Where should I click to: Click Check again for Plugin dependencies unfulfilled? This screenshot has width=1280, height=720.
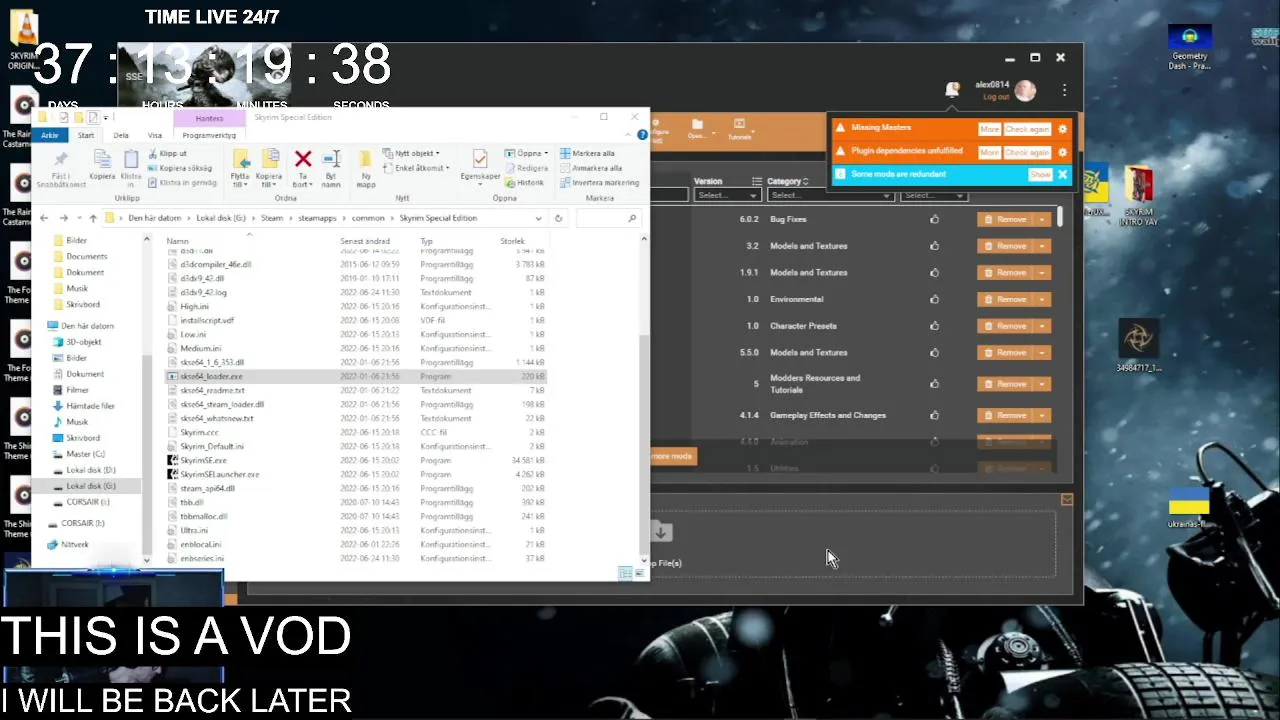1027,152
